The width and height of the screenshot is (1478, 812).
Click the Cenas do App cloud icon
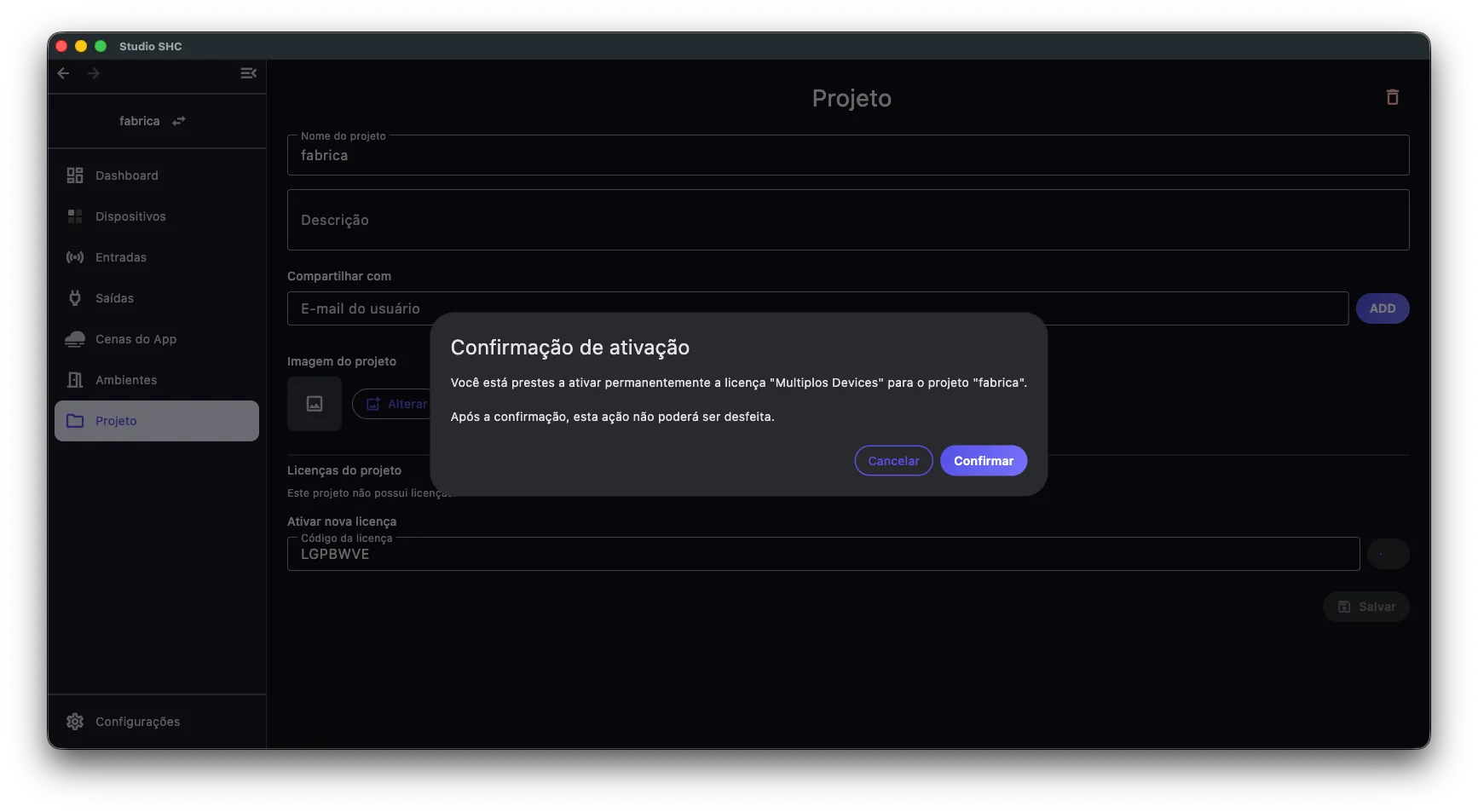click(x=75, y=339)
